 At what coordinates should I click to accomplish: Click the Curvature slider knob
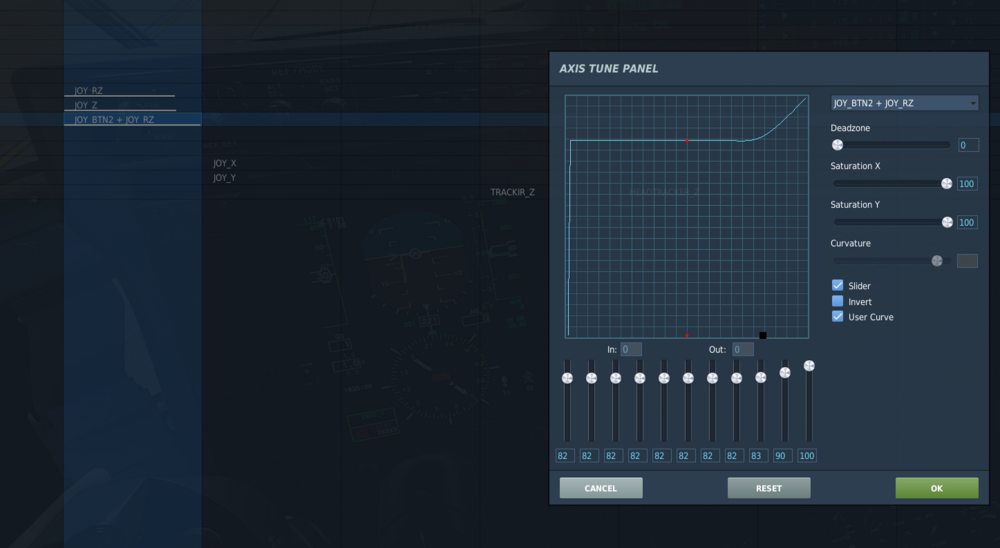coord(937,261)
